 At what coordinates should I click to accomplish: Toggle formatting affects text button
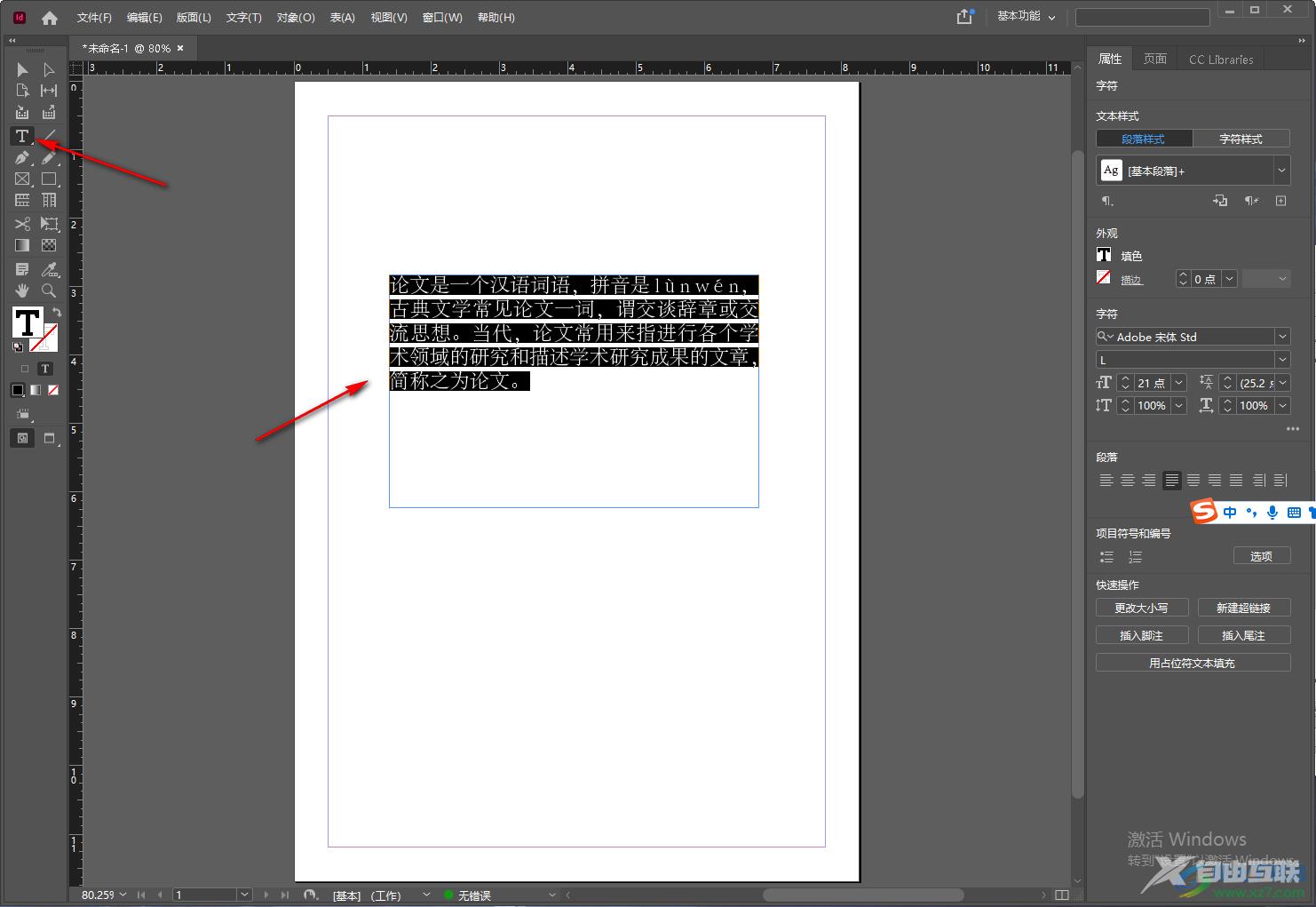pyautogui.click(x=45, y=369)
